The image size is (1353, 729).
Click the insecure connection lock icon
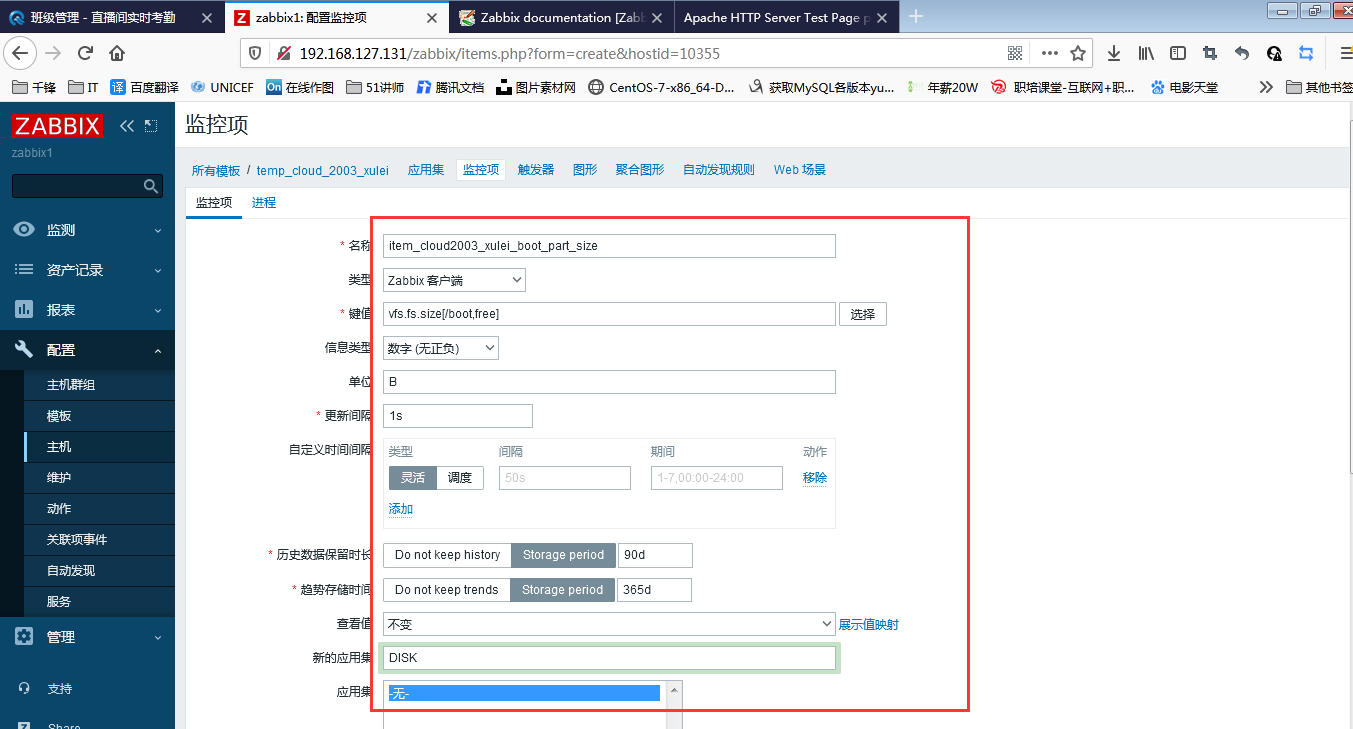[x=283, y=53]
